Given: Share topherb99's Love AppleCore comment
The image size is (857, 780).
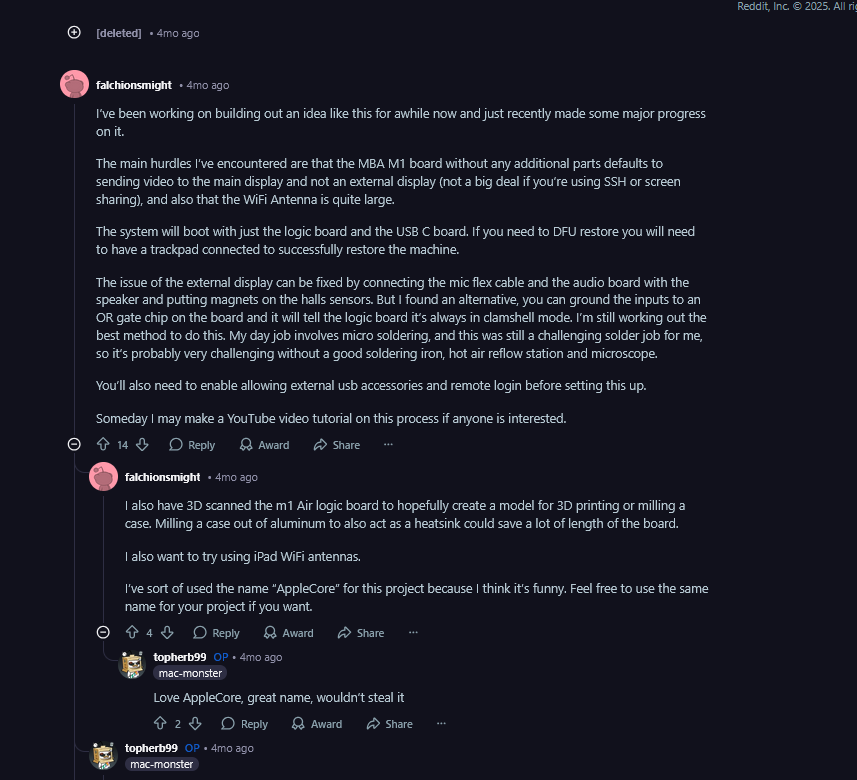Looking at the screenshot, I should pyautogui.click(x=389, y=724).
